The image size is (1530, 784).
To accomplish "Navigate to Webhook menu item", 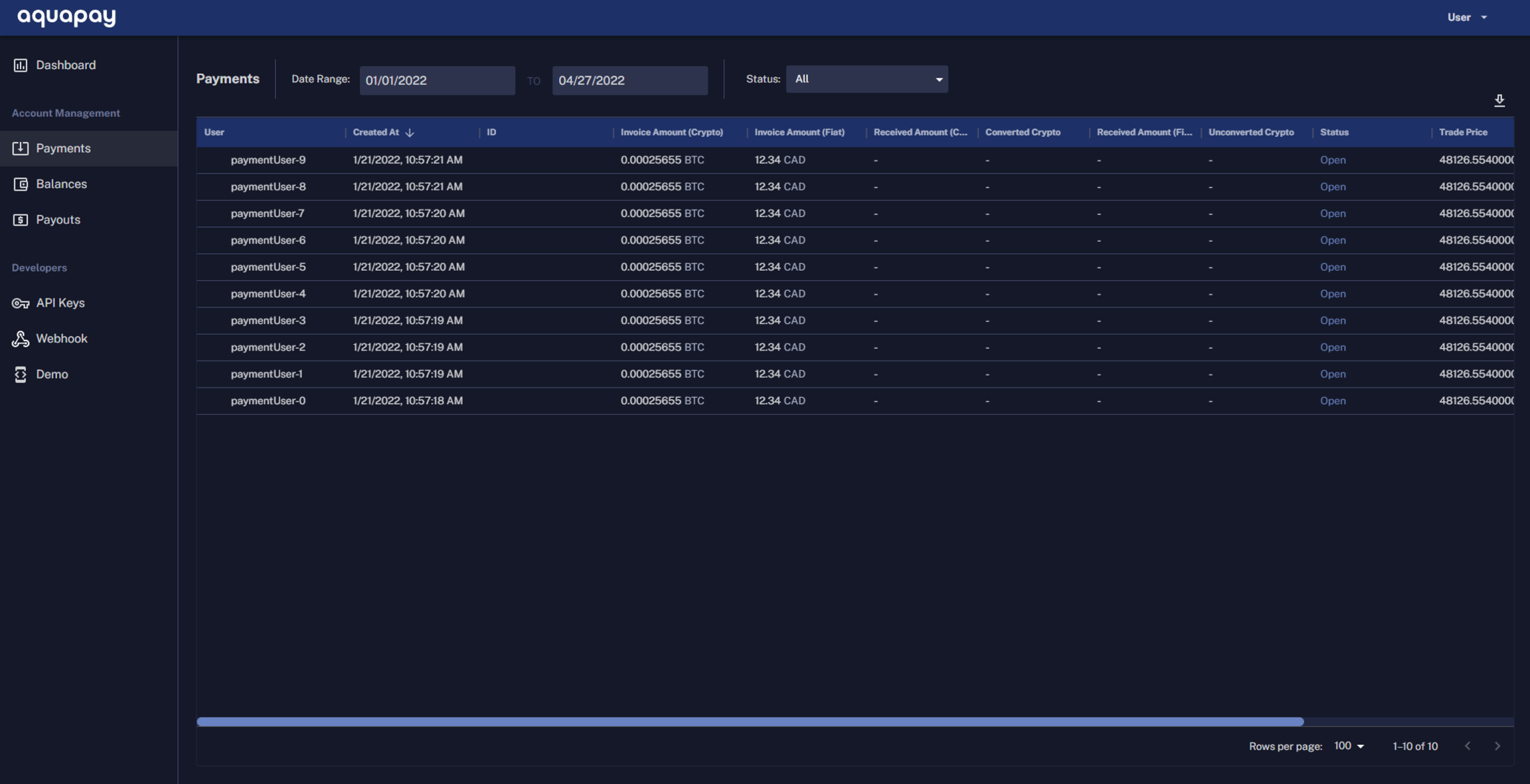I will pos(62,339).
